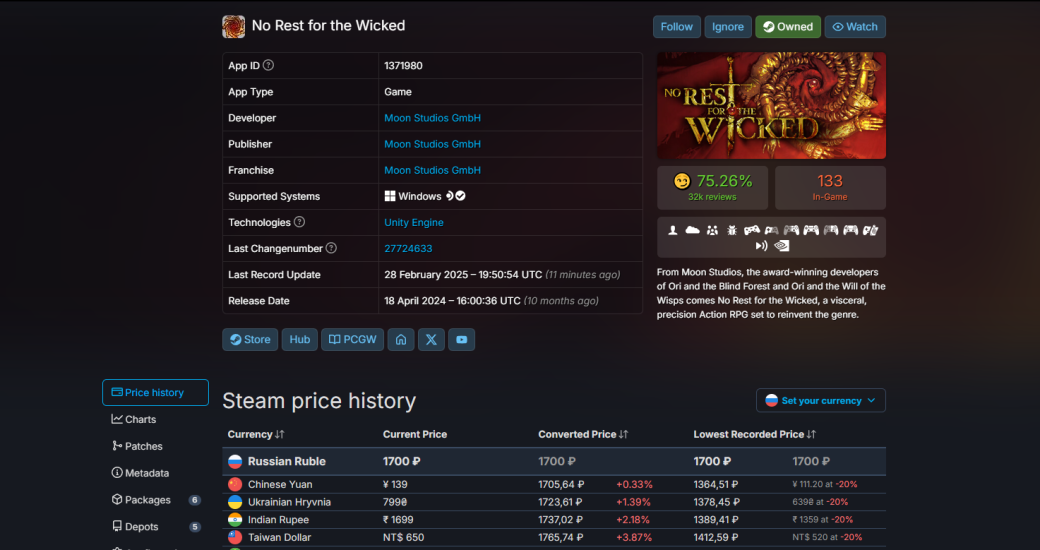Open the X (Twitter) profile link
Image resolution: width=1040 pixels, height=550 pixels.
click(431, 340)
